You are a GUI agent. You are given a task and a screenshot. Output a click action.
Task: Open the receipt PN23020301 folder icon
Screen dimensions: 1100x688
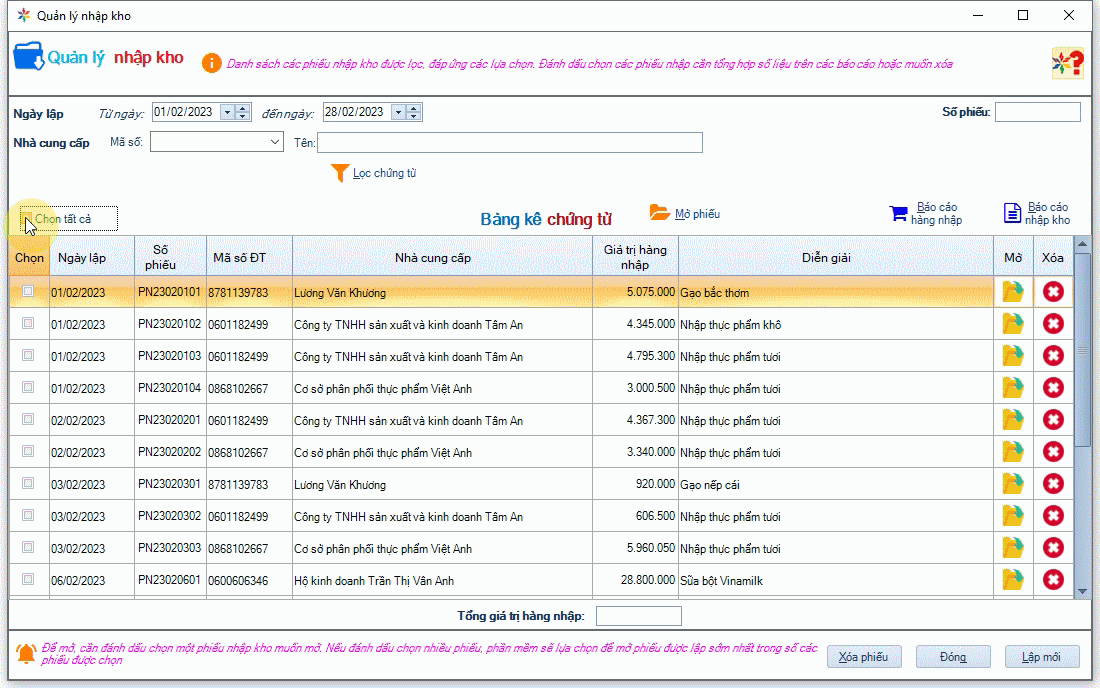coord(1013,484)
